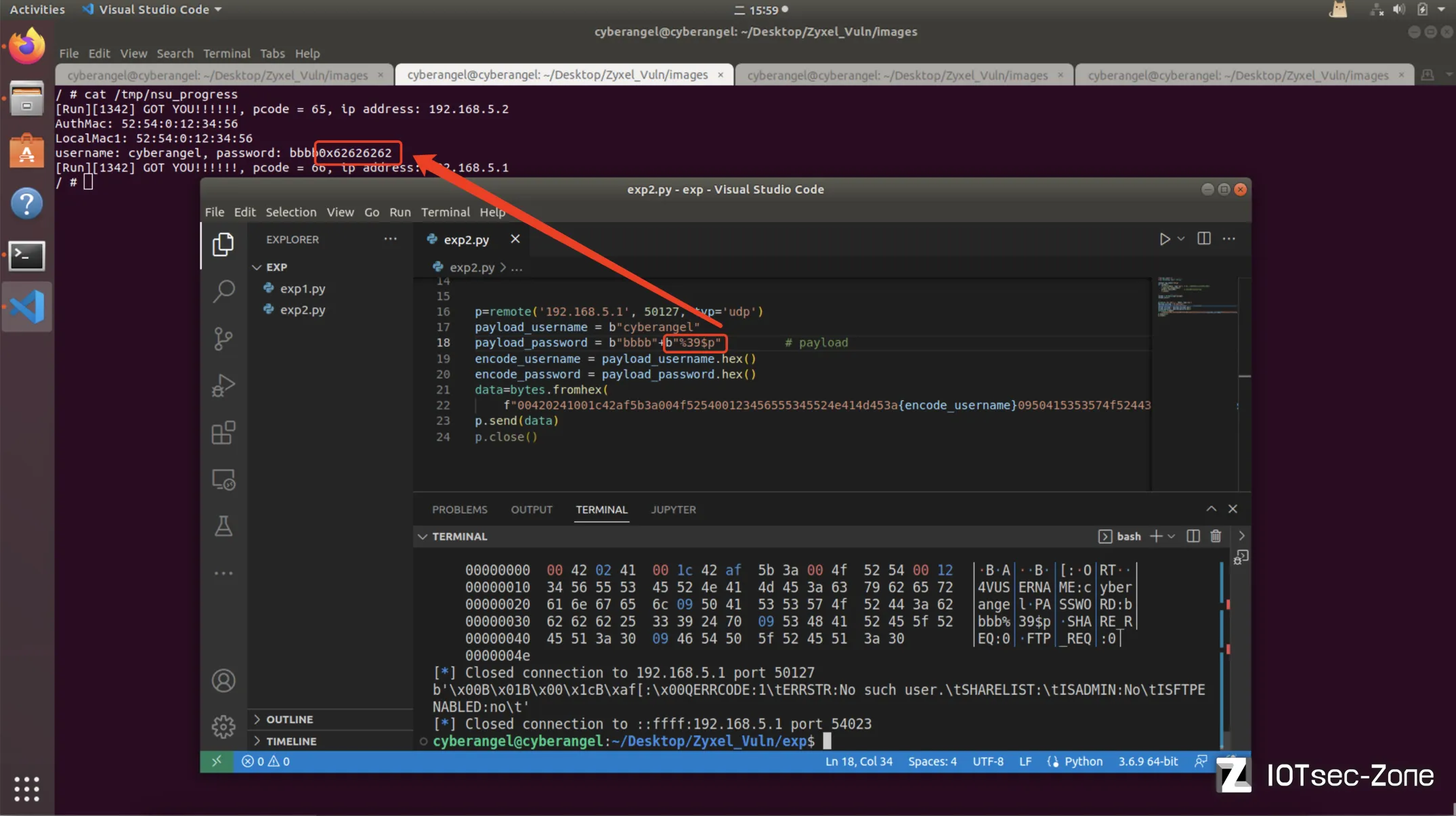Viewport: 1456px width, 816px height.
Task: Open the Tabs menu in terminal window
Action: (x=272, y=53)
